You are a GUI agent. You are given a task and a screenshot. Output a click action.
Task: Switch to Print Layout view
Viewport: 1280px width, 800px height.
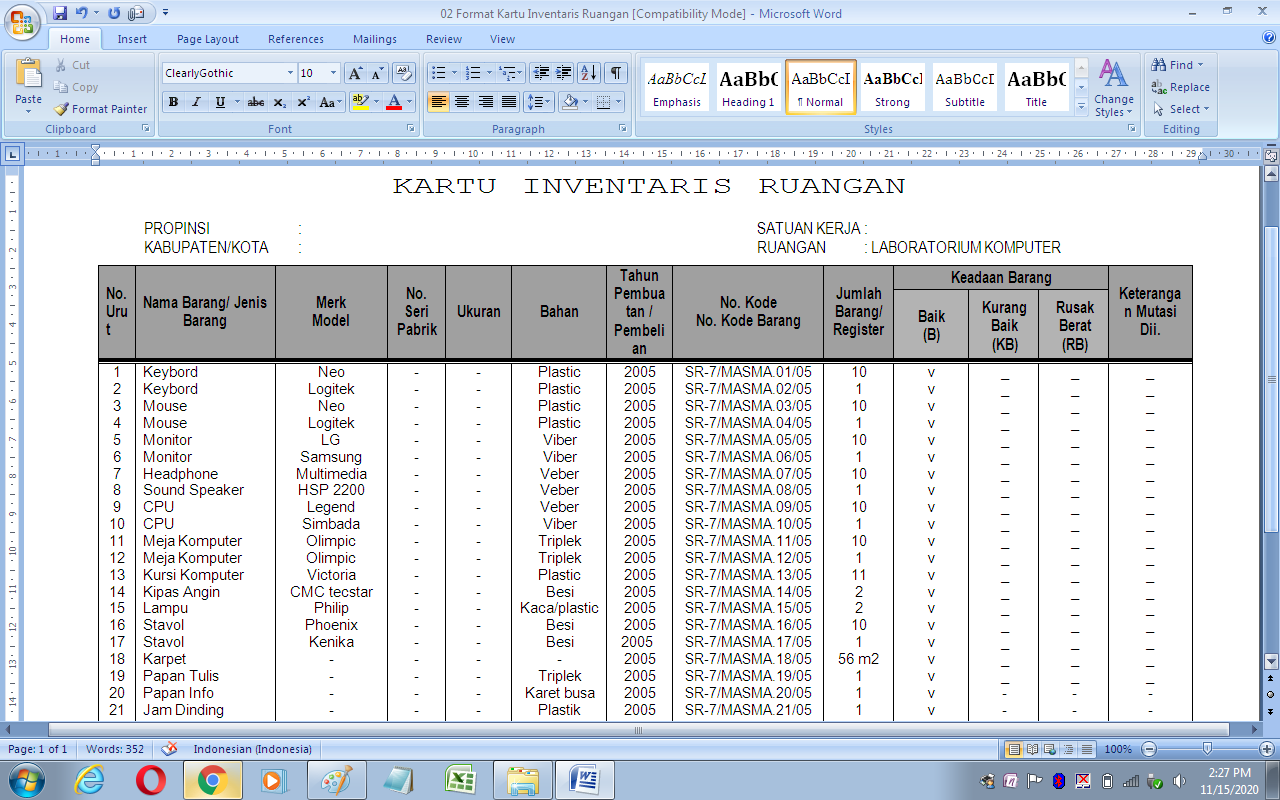tap(1014, 749)
